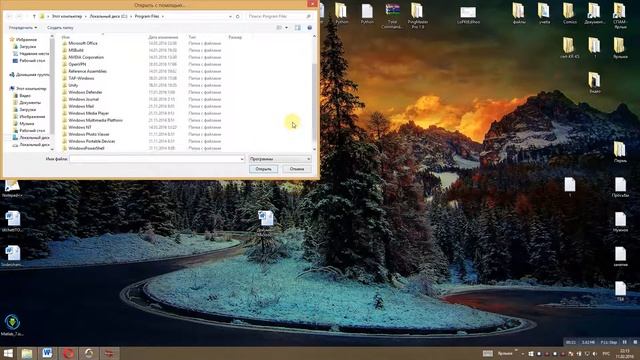Click the navigation pane vertical scrollbar
The image size is (640, 360).
(52, 93)
